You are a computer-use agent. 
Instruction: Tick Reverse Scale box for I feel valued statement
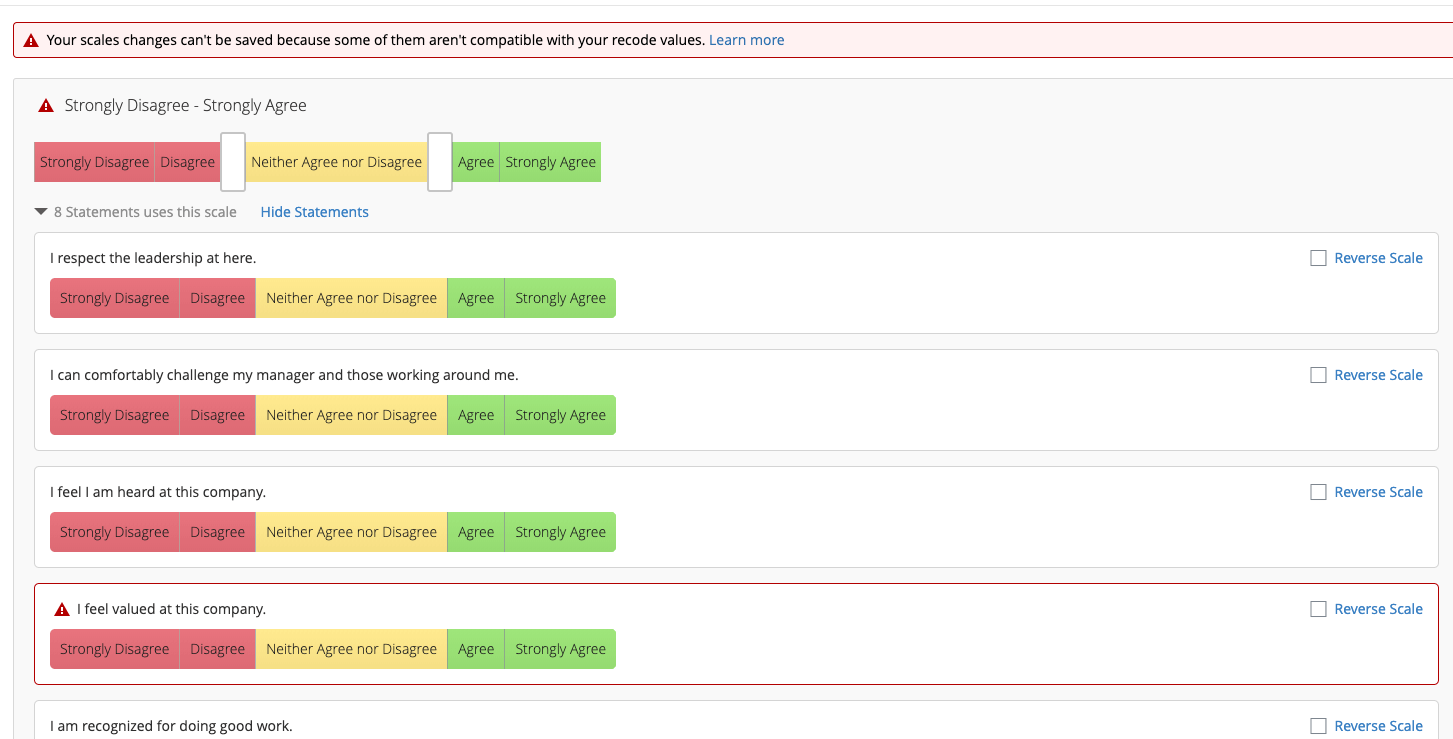tap(1318, 609)
